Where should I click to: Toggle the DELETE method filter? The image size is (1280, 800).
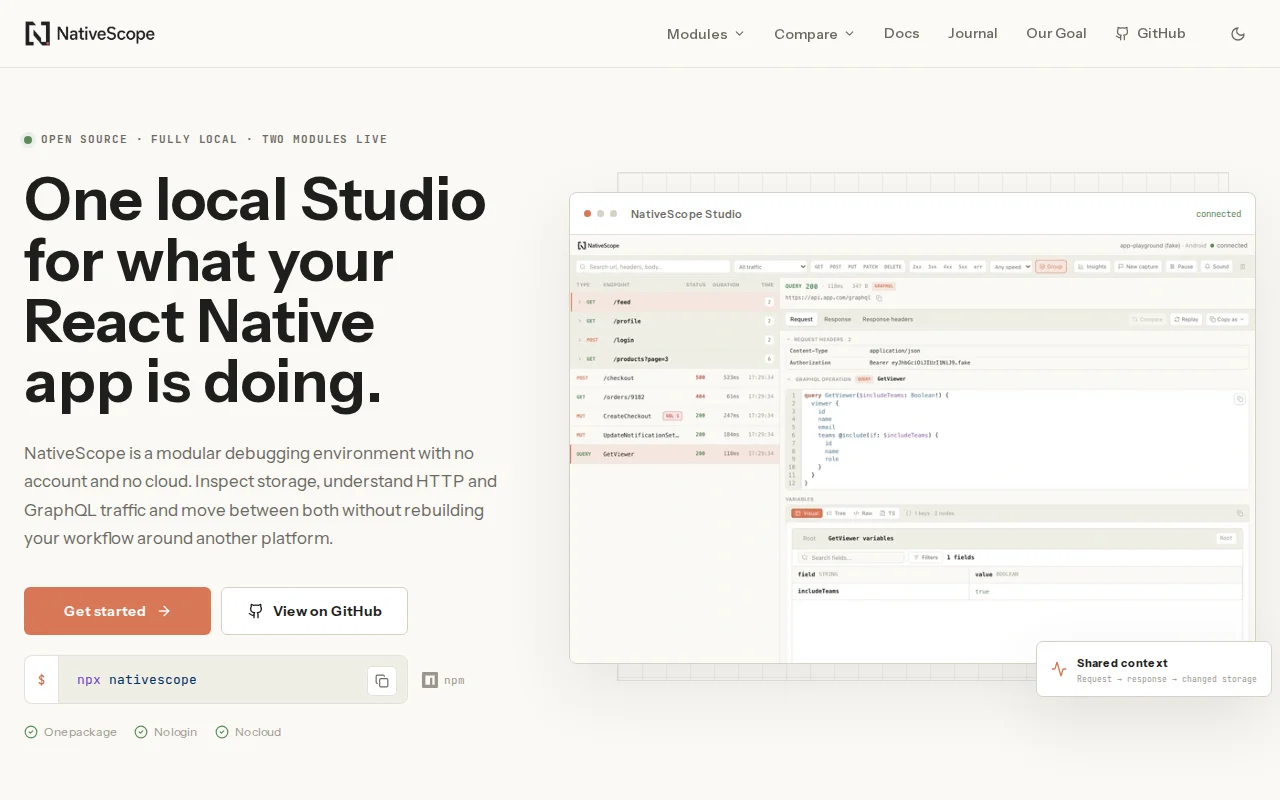tap(892, 267)
